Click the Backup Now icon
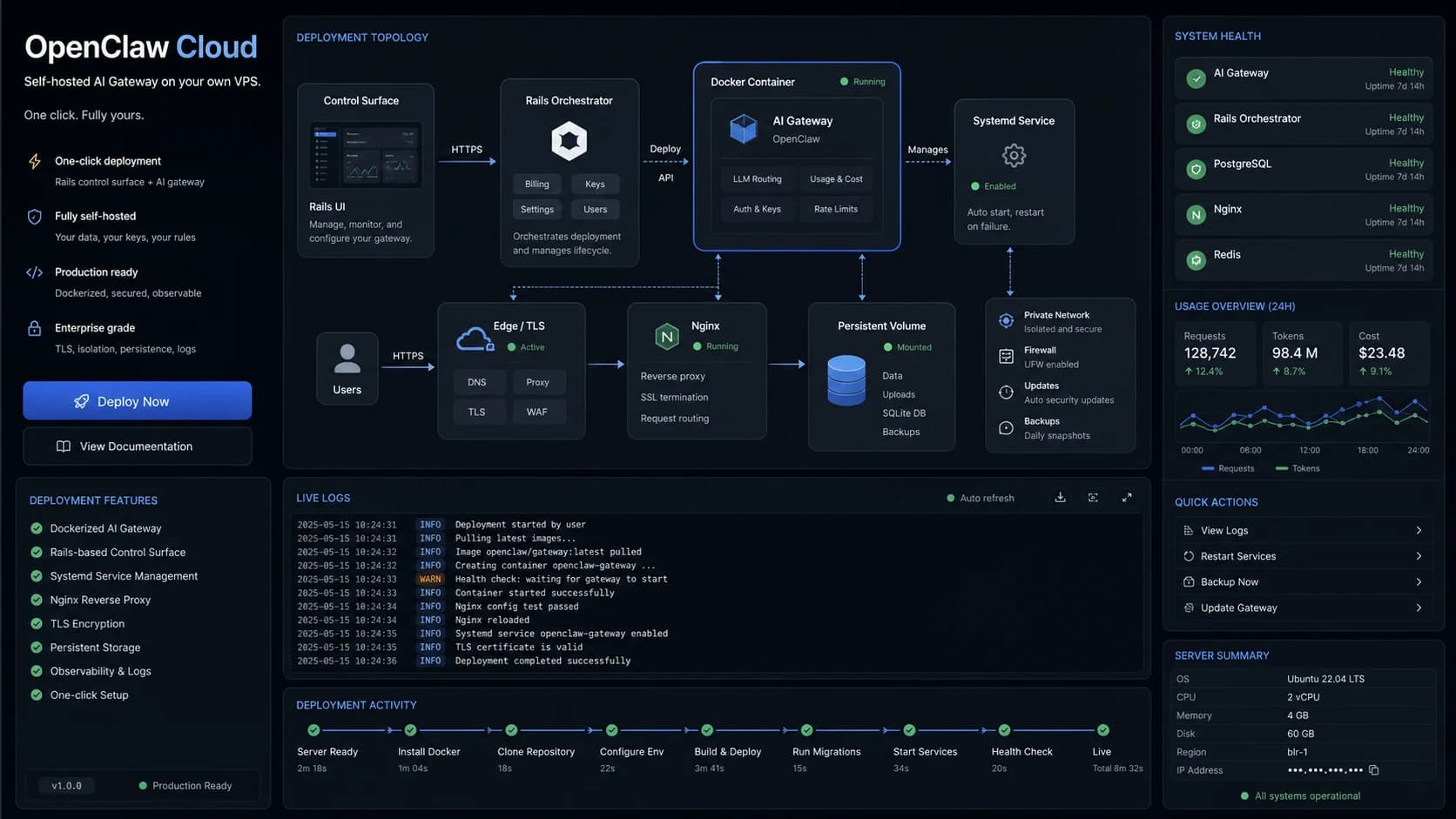1456x819 pixels. 1189,581
